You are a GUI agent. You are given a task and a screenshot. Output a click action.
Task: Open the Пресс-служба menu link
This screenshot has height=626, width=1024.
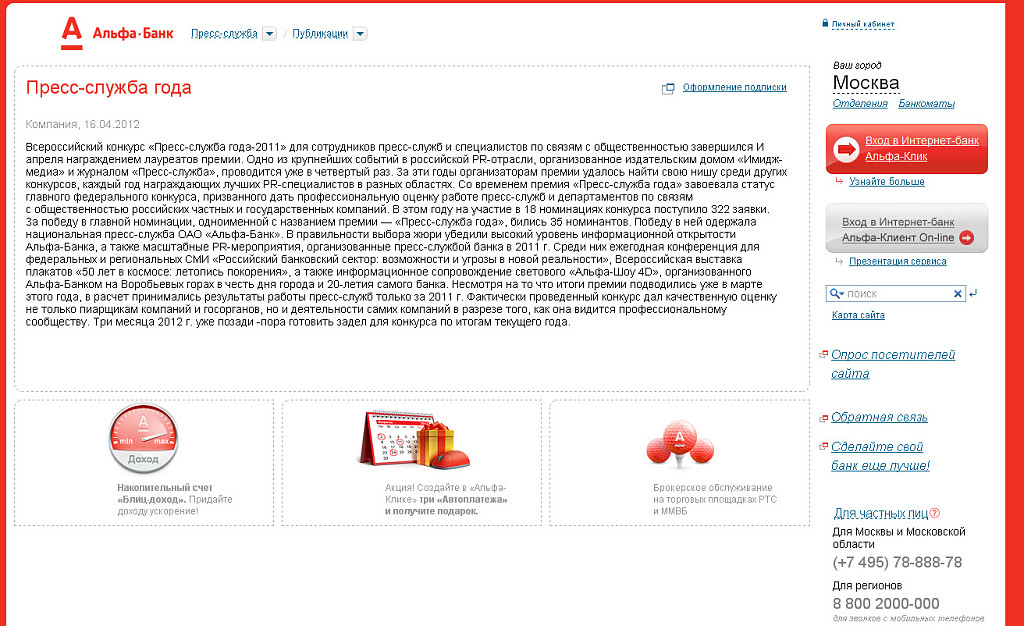[x=224, y=34]
